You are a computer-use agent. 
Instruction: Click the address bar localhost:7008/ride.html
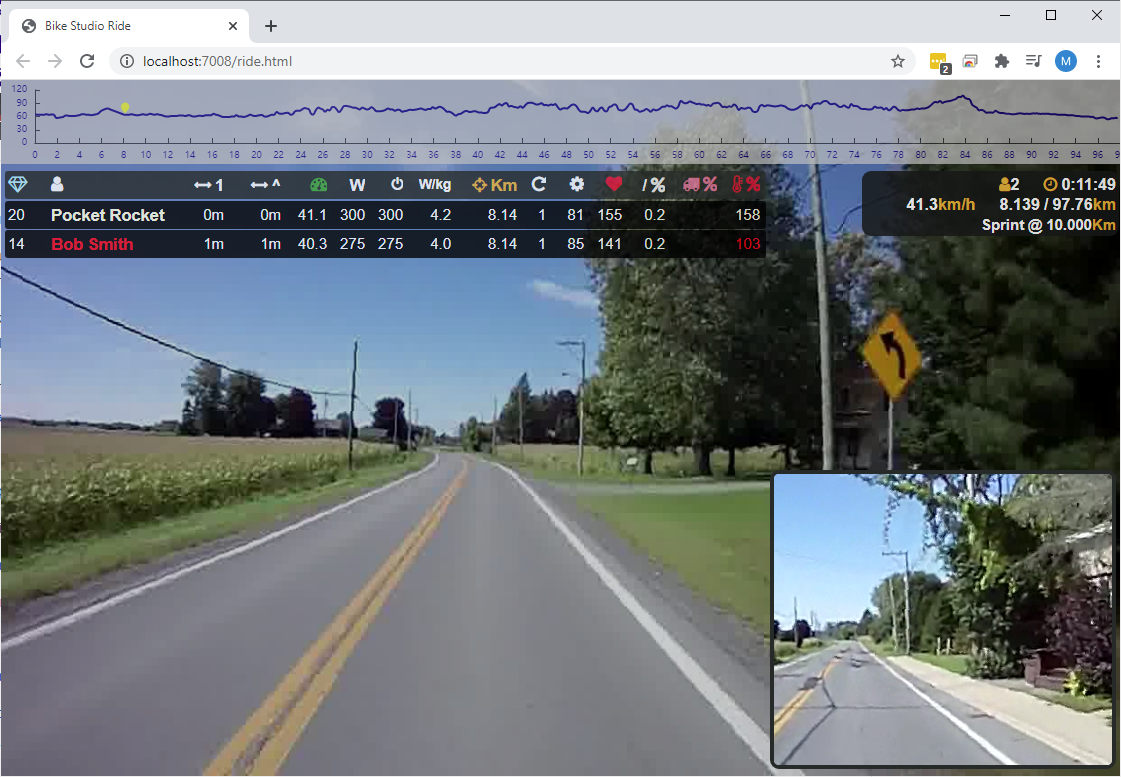point(217,61)
